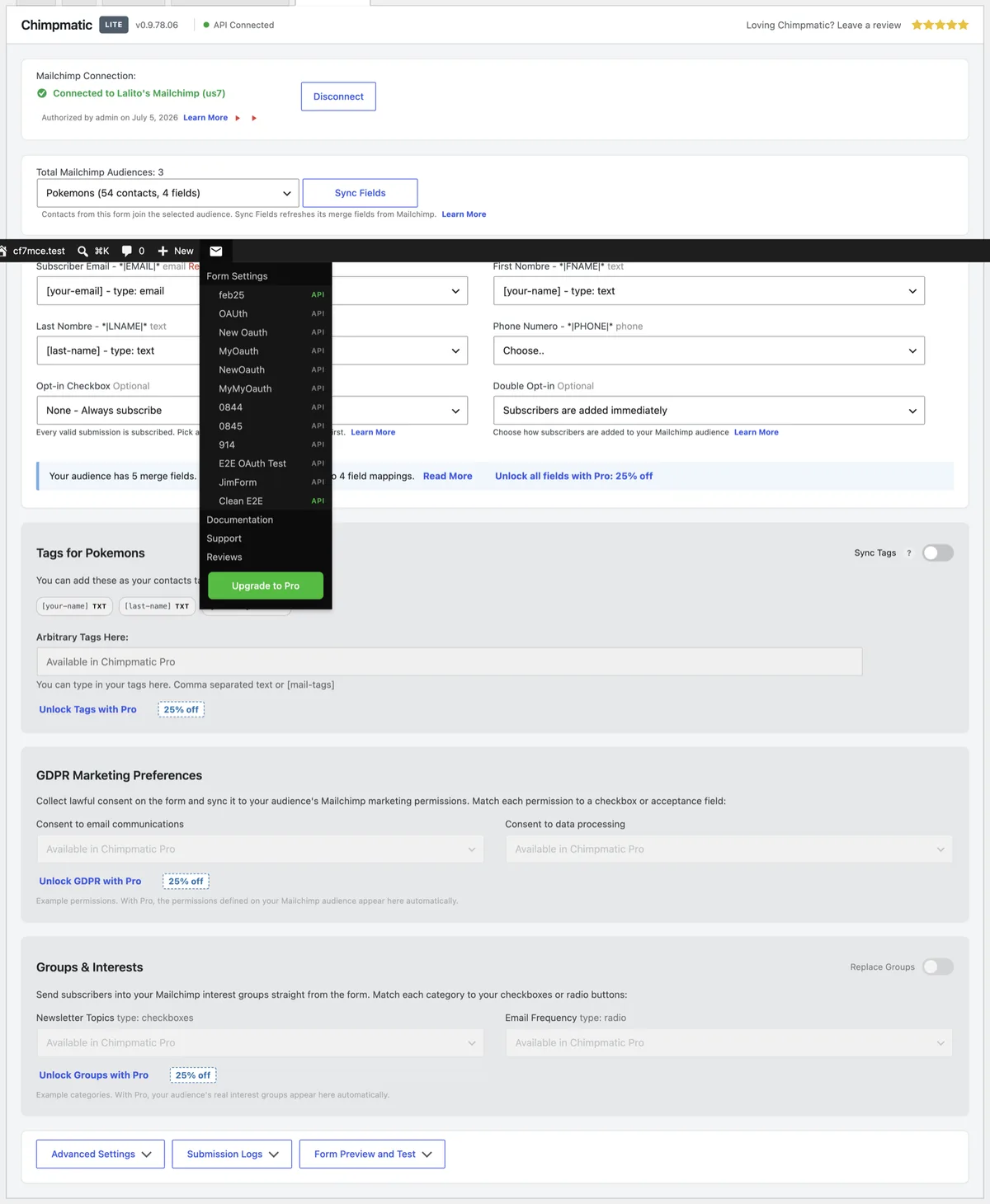Click the home icon beside cf7mce.test
The image size is (990, 1204).
pyautogui.click(x=3, y=252)
